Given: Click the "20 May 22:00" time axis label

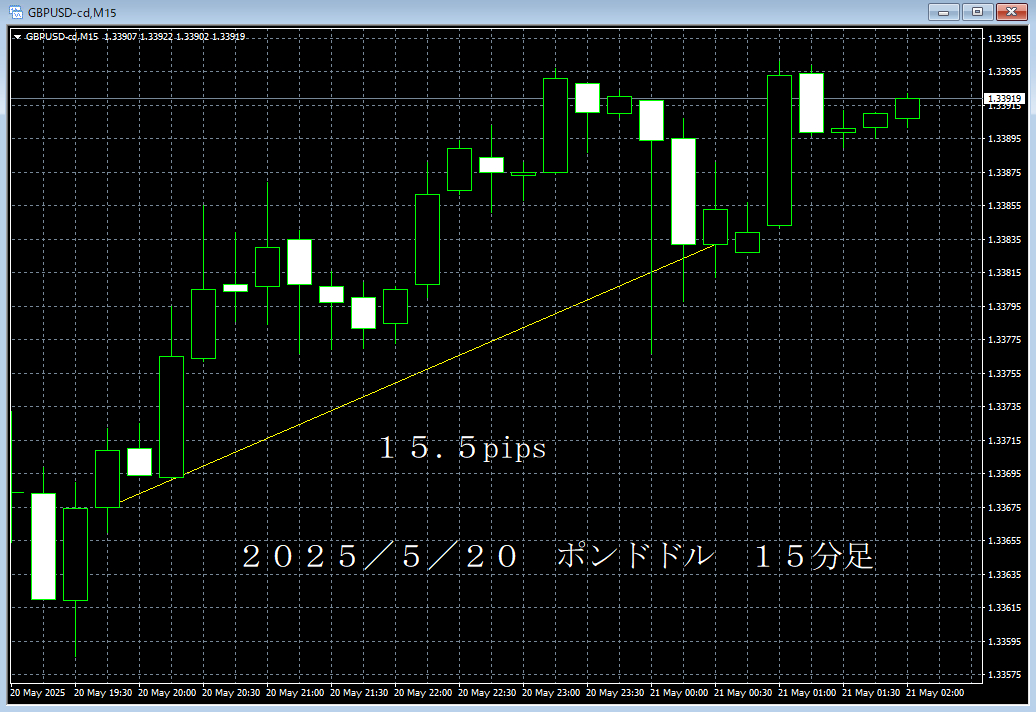Looking at the screenshot, I should pyautogui.click(x=424, y=692).
